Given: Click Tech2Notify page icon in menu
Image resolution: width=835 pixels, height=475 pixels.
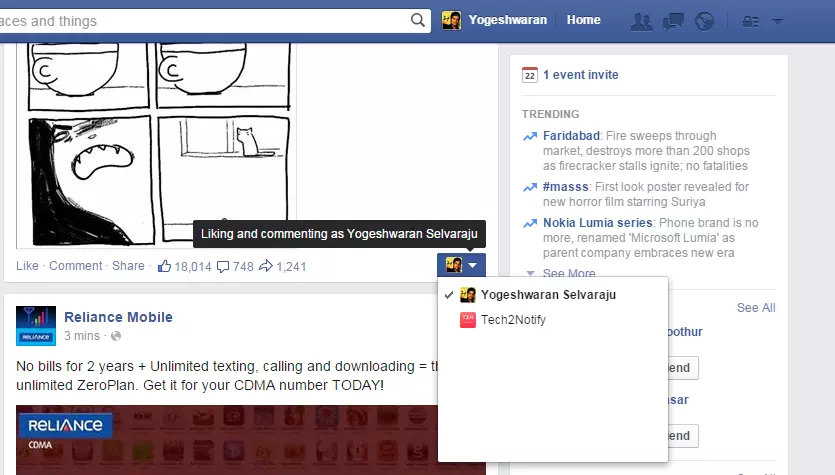Looking at the screenshot, I should pyautogui.click(x=468, y=320).
